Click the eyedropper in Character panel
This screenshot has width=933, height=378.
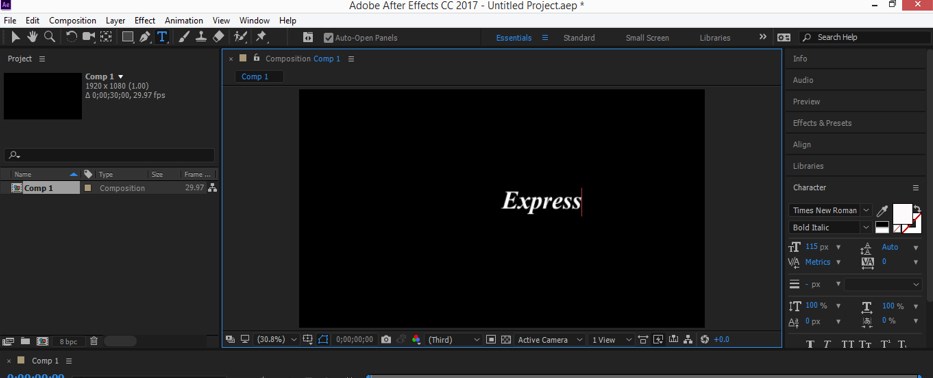882,211
